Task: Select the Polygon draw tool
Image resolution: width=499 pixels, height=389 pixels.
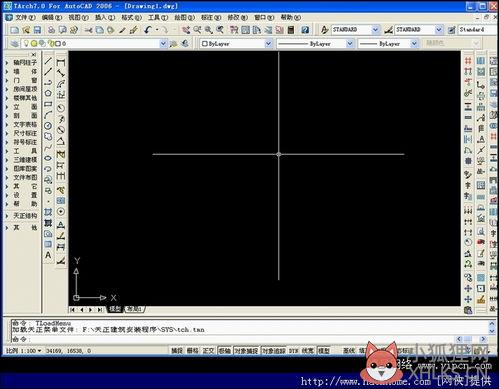Action: tap(48, 93)
